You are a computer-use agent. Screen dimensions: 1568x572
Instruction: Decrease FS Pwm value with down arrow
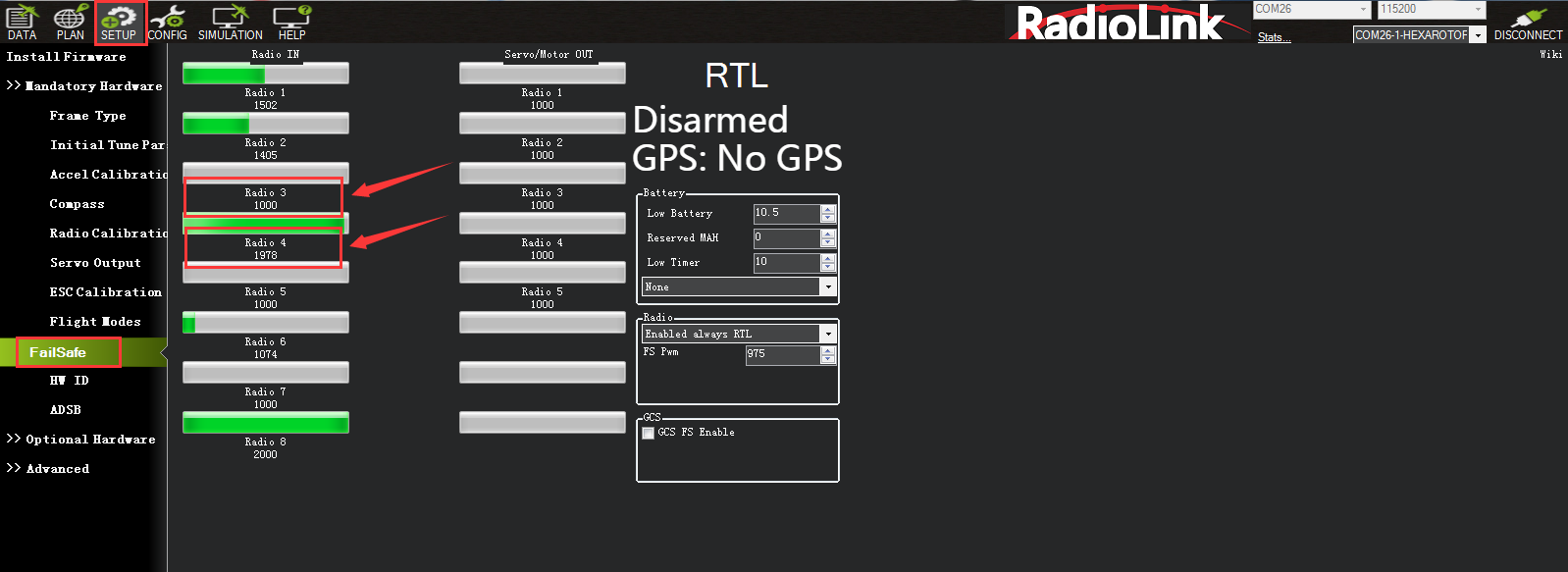tap(828, 359)
